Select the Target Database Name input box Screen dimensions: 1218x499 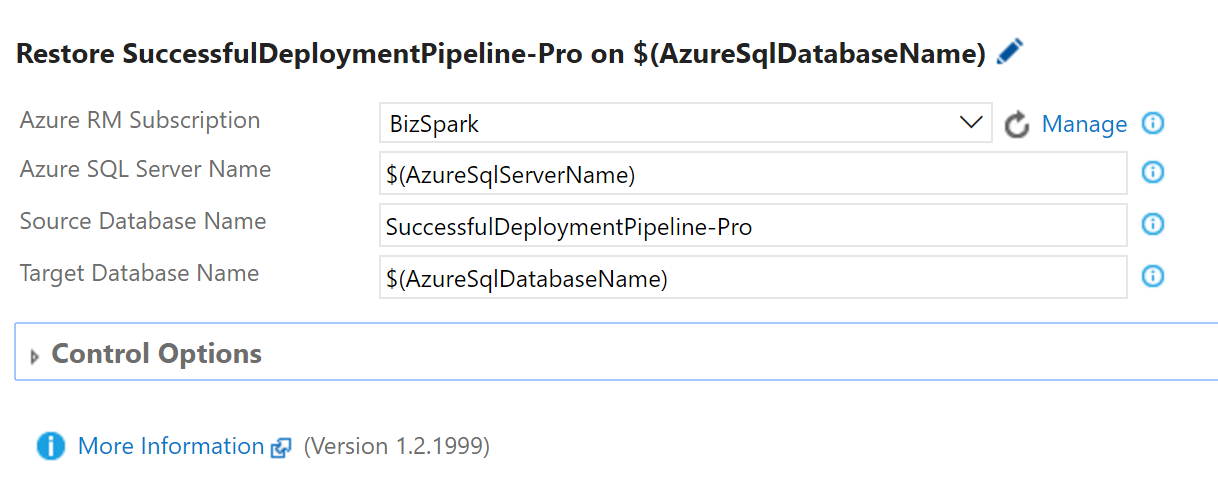752,278
